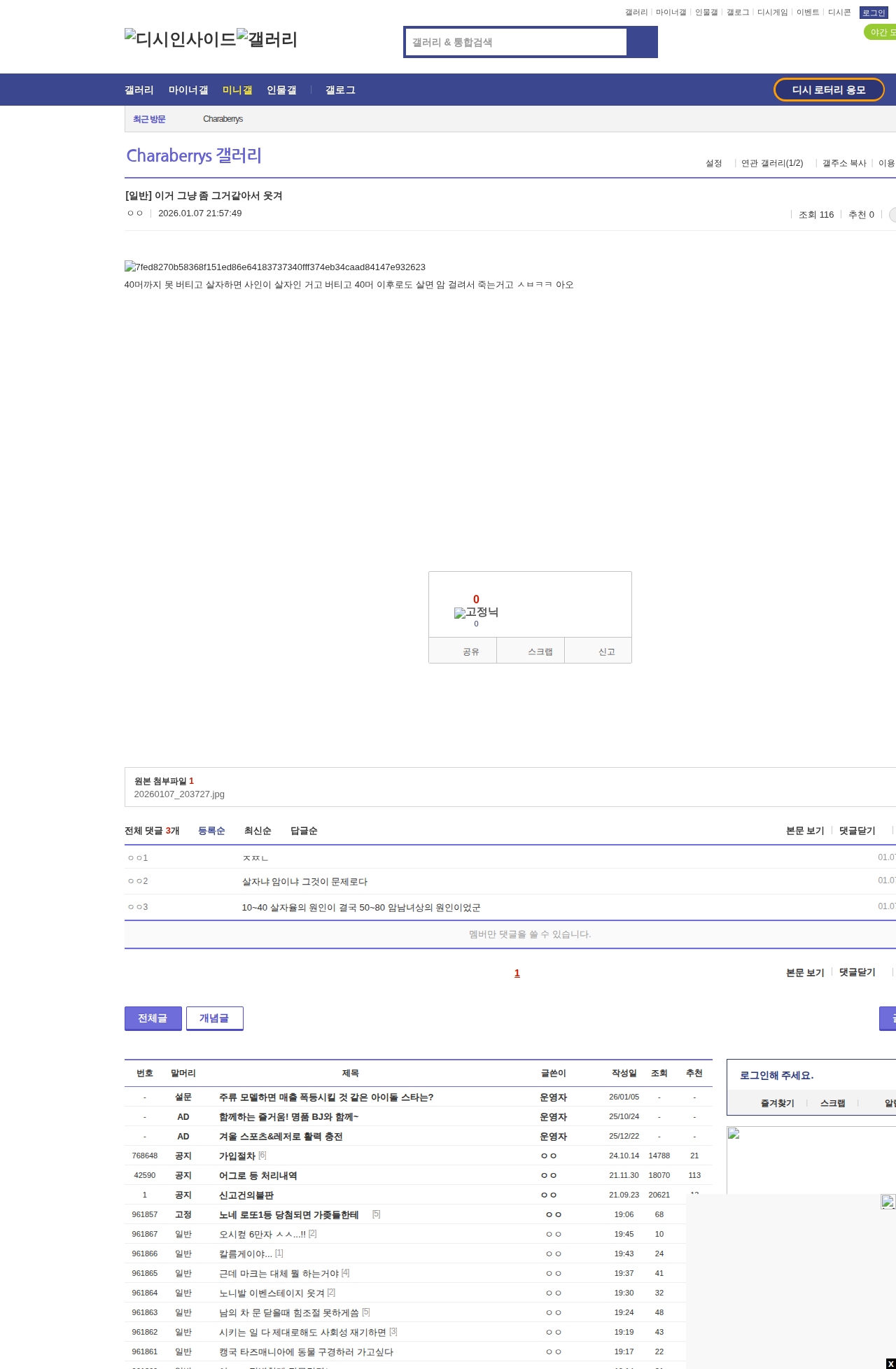
Task: Open the post titled 가입절차
Action: 237,1156
